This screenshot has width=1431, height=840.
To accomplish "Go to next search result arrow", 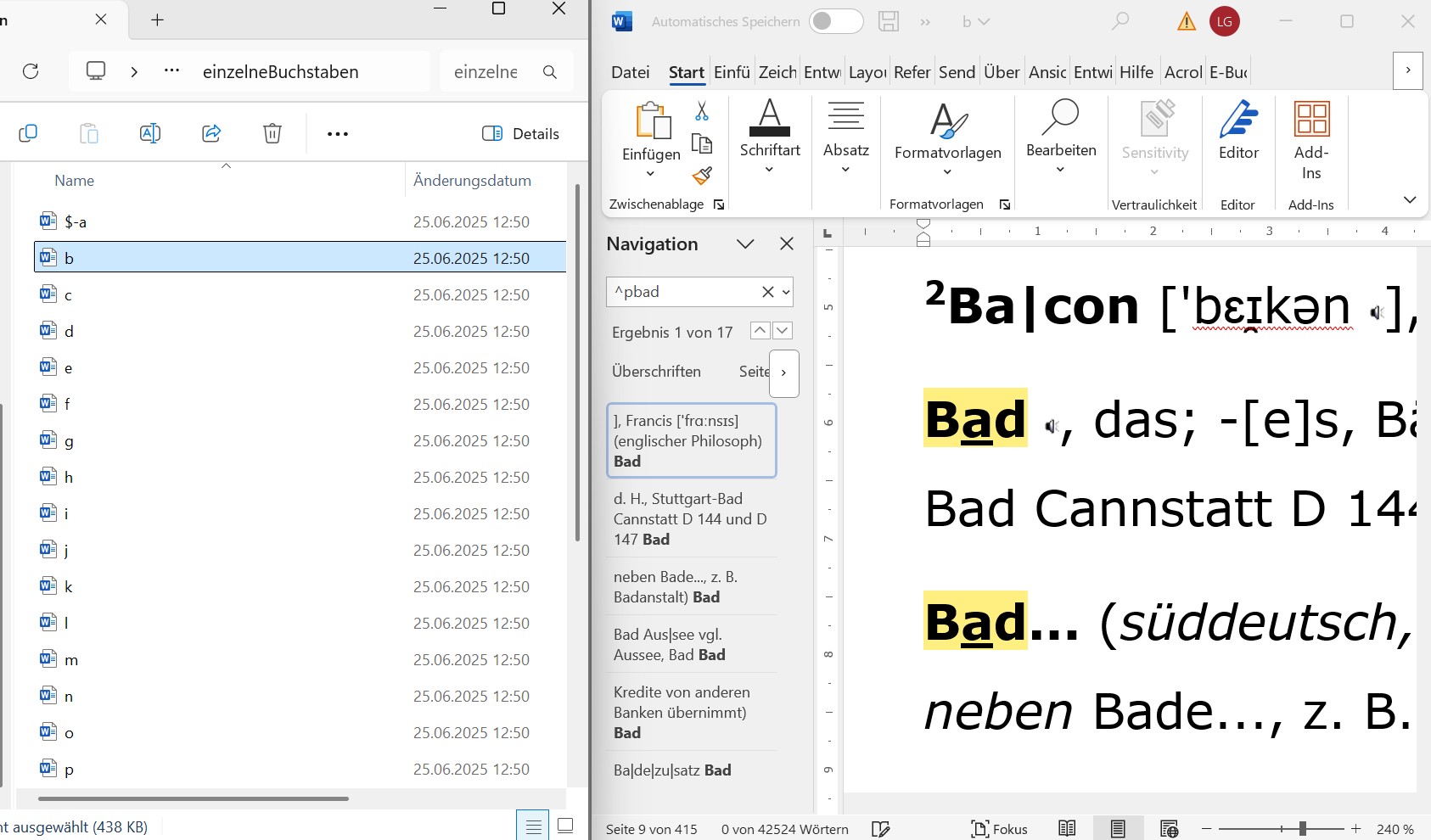I will pyautogui.click(x=783, y=331).
